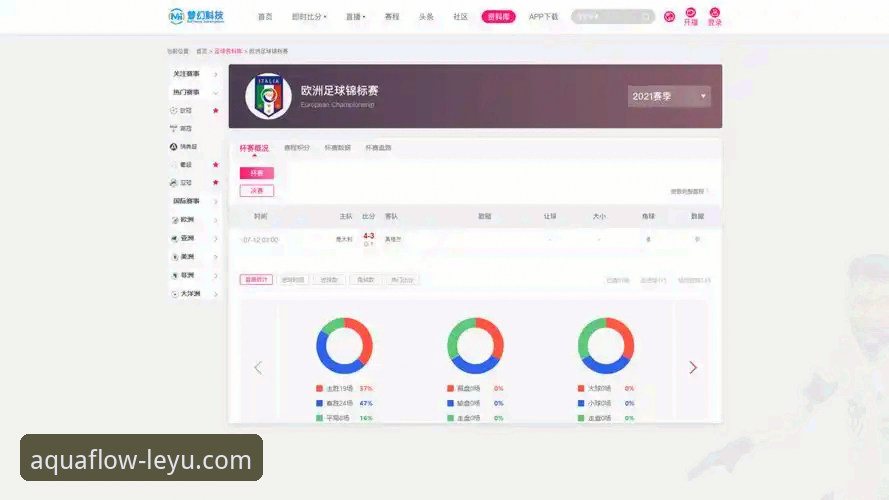This screenshot has width=889, height=500.
Task: Toggle favorite star for 亚冠
Action: tap(215, 183)
